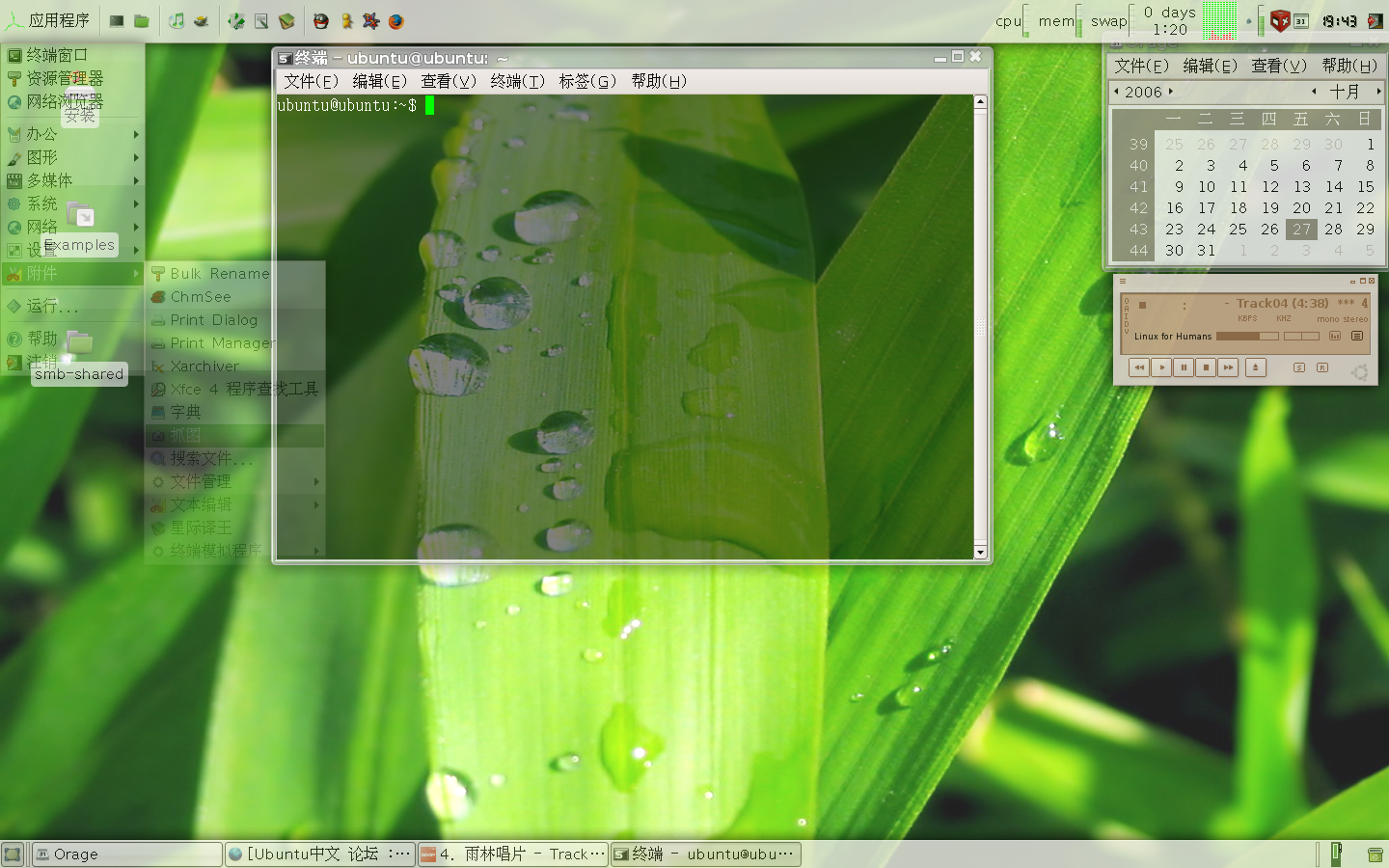Go to next month in Orage calendar
1389x868 pixels.
coord(1378,92)
